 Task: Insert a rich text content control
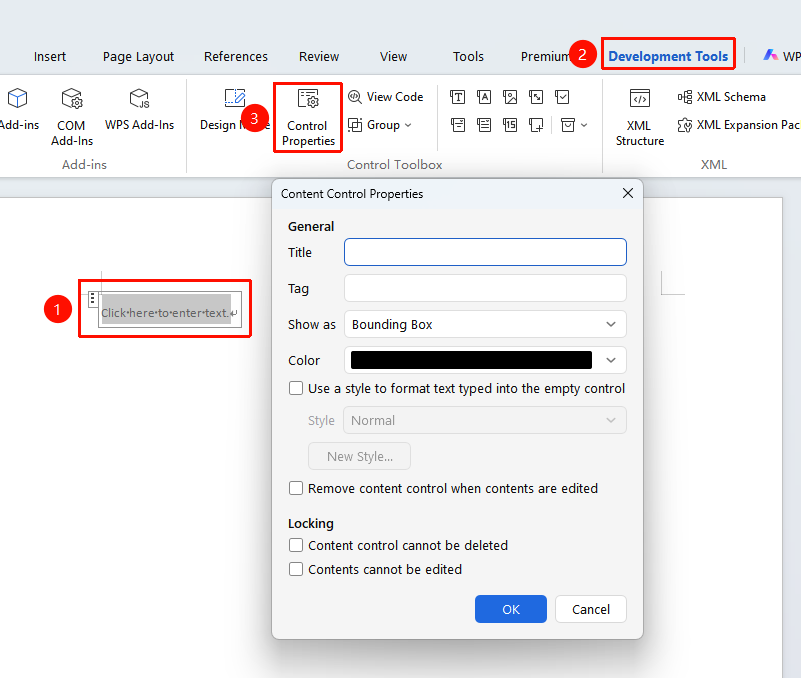pos(457,97)
